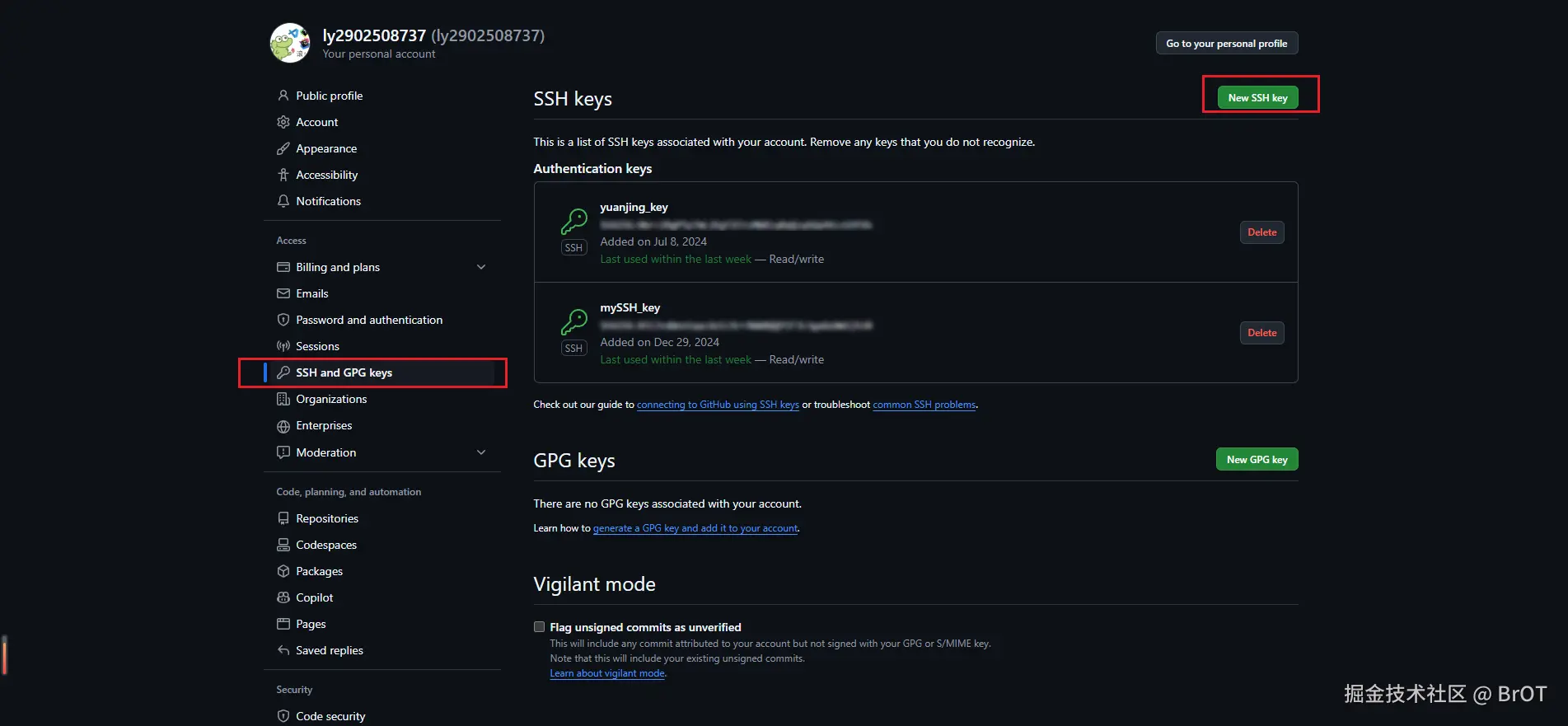Enable Flag unsigned commits as unverified checkbox
The width and height of the screenshot is (1568, 726).
(540, 627)
